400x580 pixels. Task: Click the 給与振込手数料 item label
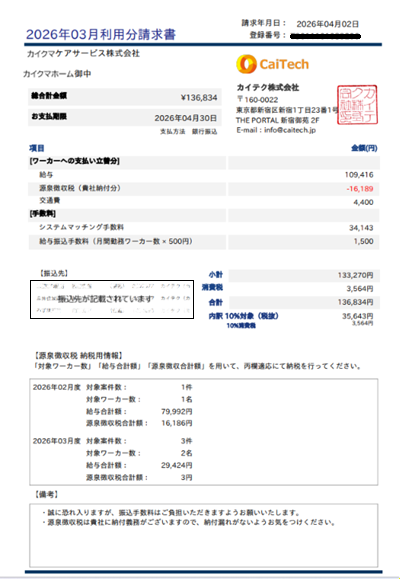coord(116,242)
